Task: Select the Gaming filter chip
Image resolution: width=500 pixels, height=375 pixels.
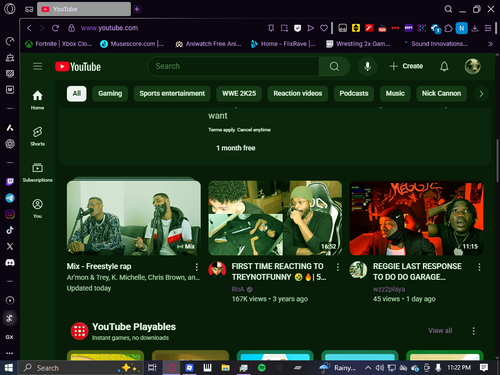Action: tap(110, 93)
